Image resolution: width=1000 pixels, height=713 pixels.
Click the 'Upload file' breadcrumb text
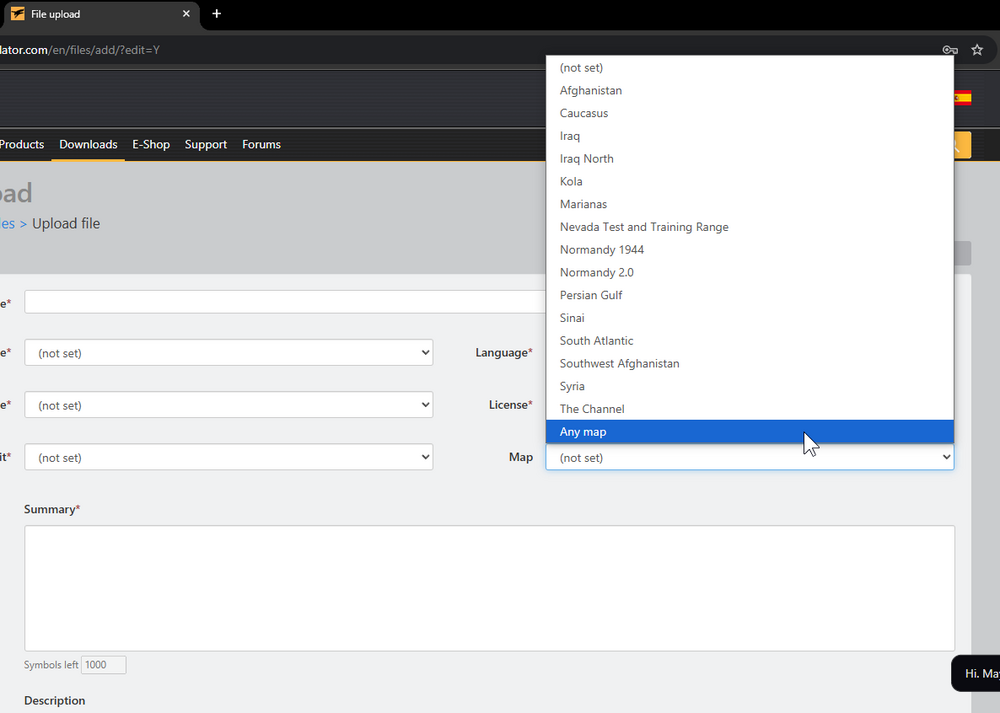pos(66,224)
